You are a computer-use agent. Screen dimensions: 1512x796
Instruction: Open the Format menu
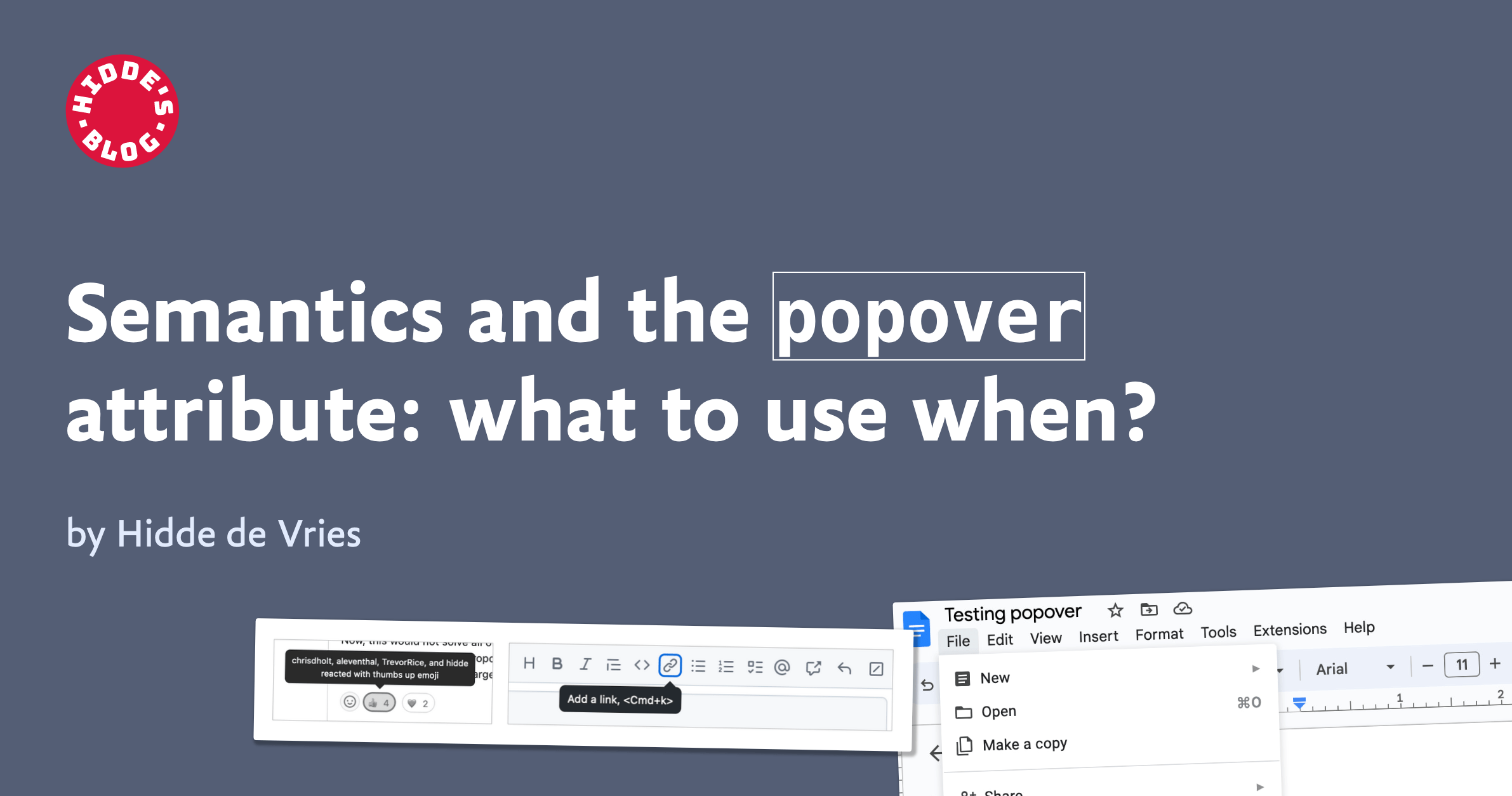[1158, 634]
